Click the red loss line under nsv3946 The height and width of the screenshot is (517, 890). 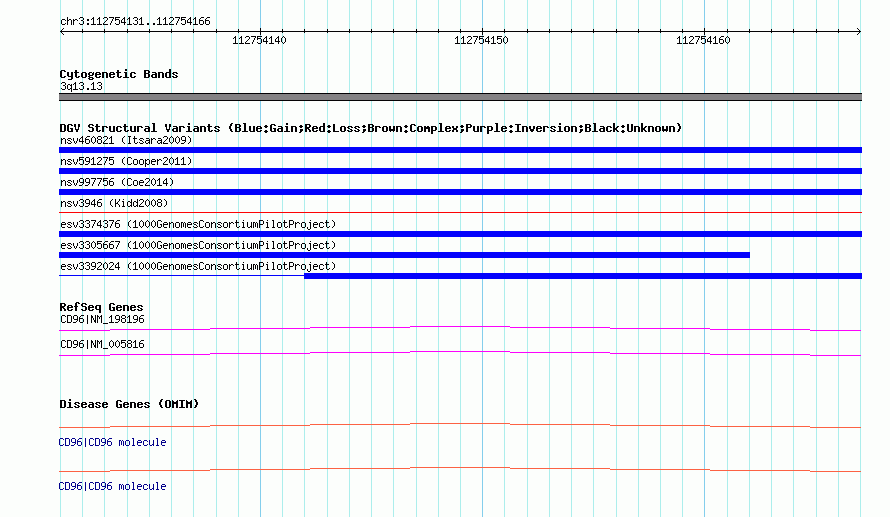(460, 212)
